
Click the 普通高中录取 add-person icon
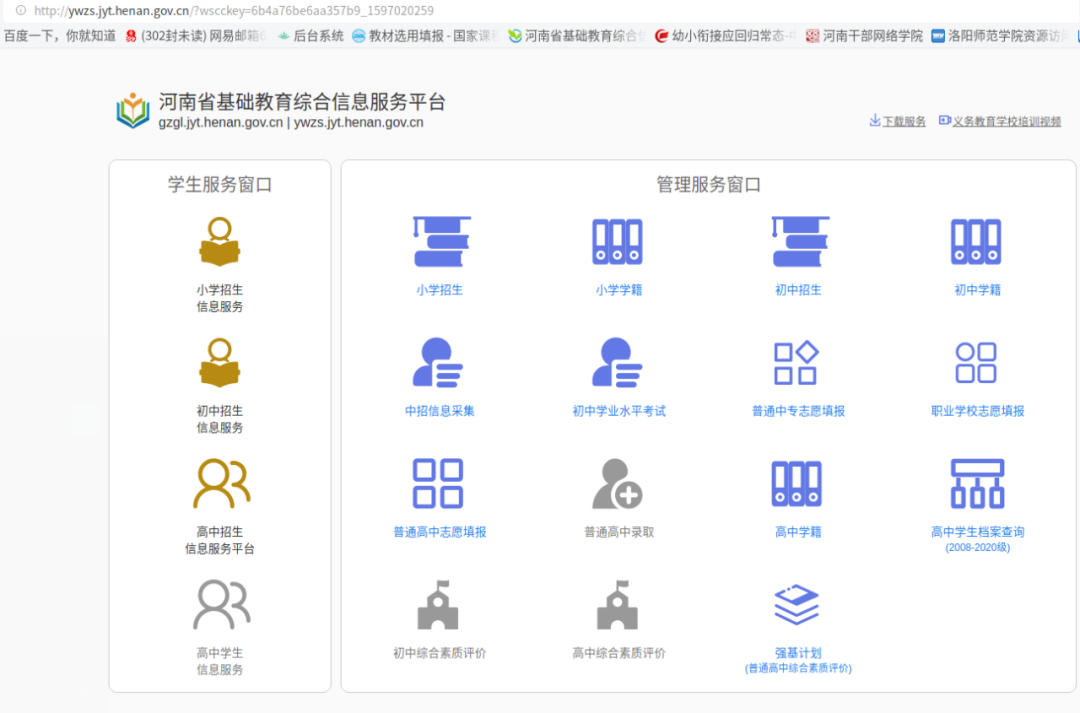(x=617, y=484)
